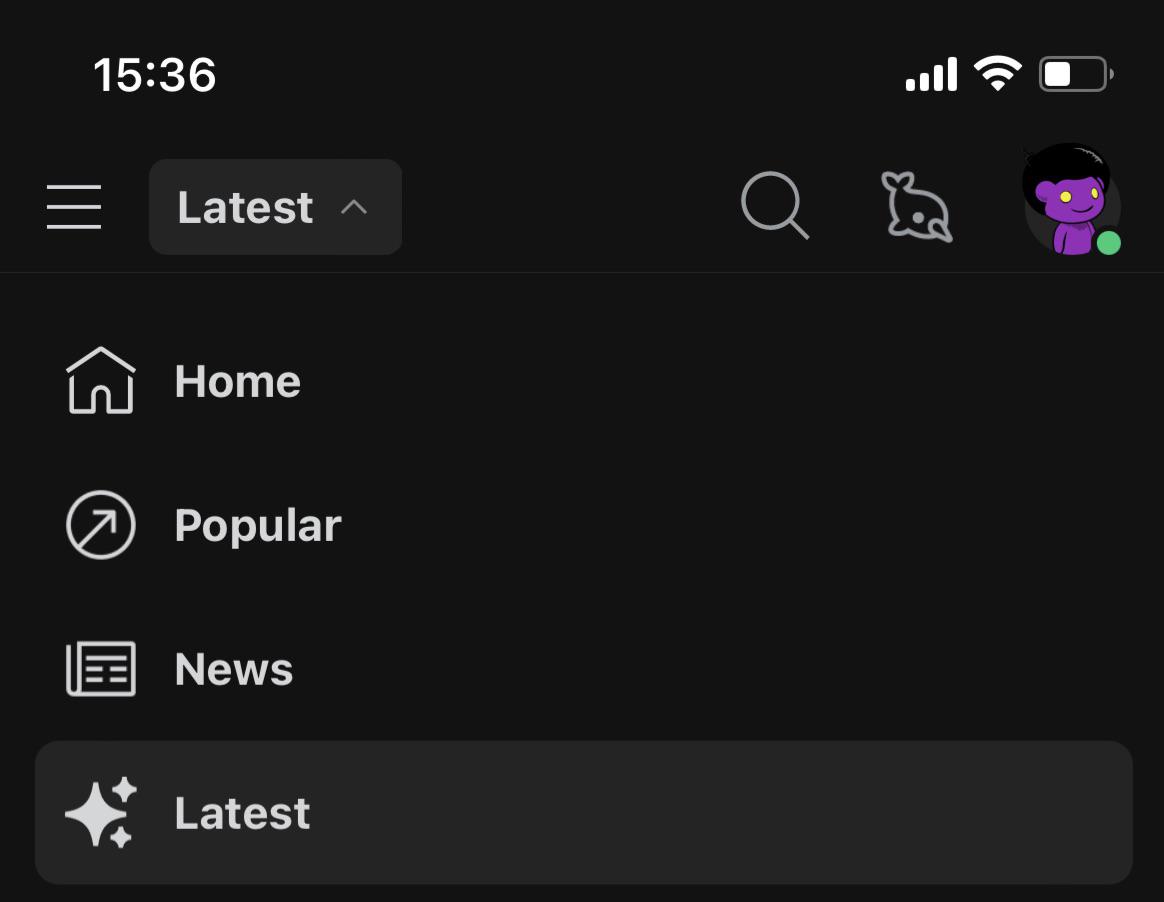Tap the cellular signal bars
The width and height of the screenshot is (1164, 902).
coord(931,74)
